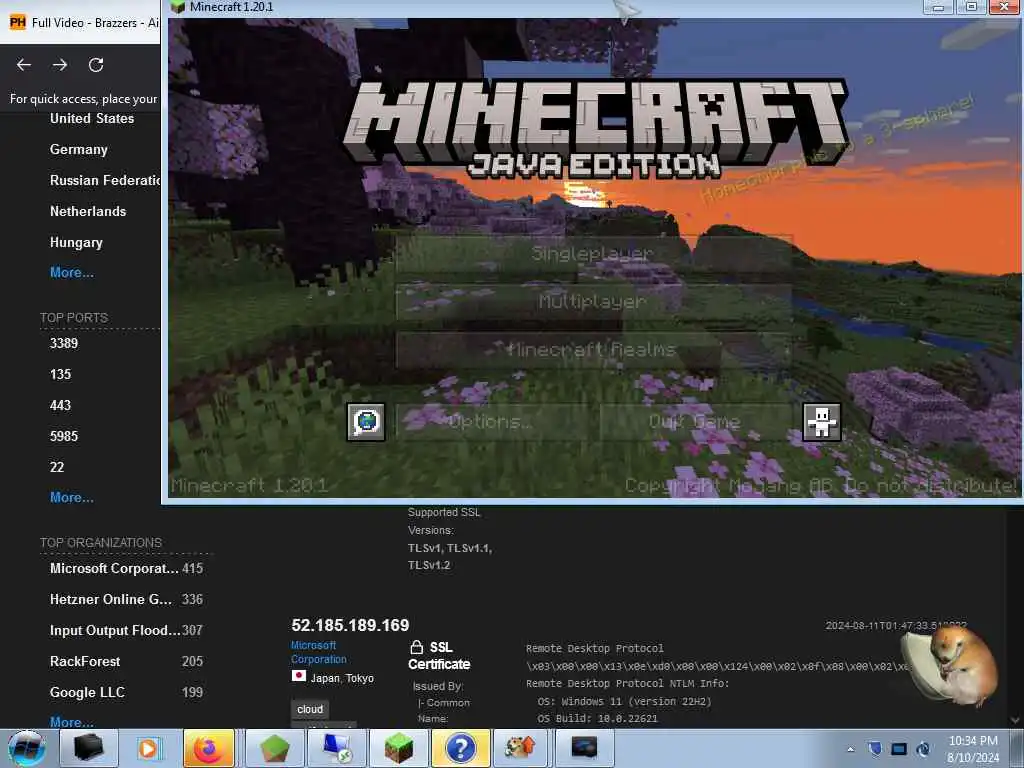Viewport: 1024px width, 768px height.
Task: Open the green gem launcher taskbar icon
Action: tap(275, 748)
